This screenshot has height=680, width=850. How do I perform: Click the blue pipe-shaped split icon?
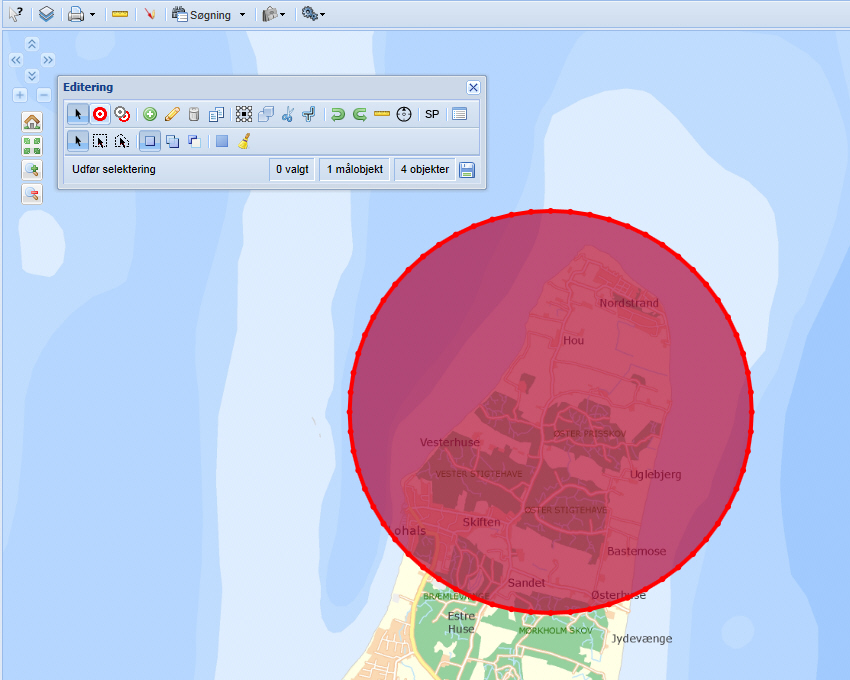tap(309, 114)
